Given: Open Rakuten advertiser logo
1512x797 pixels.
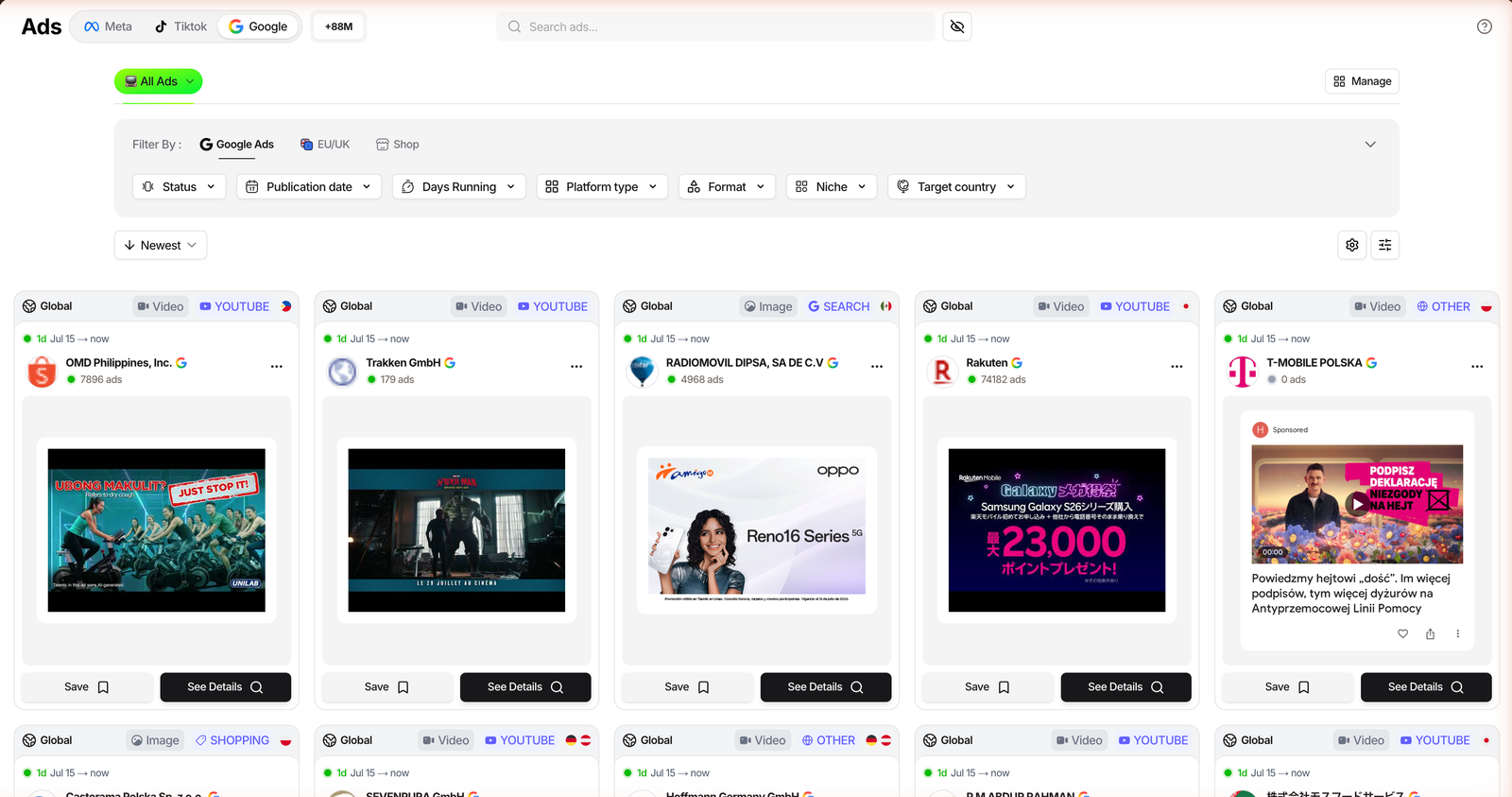Looking at the screenshot, I should tap(942, 372).
